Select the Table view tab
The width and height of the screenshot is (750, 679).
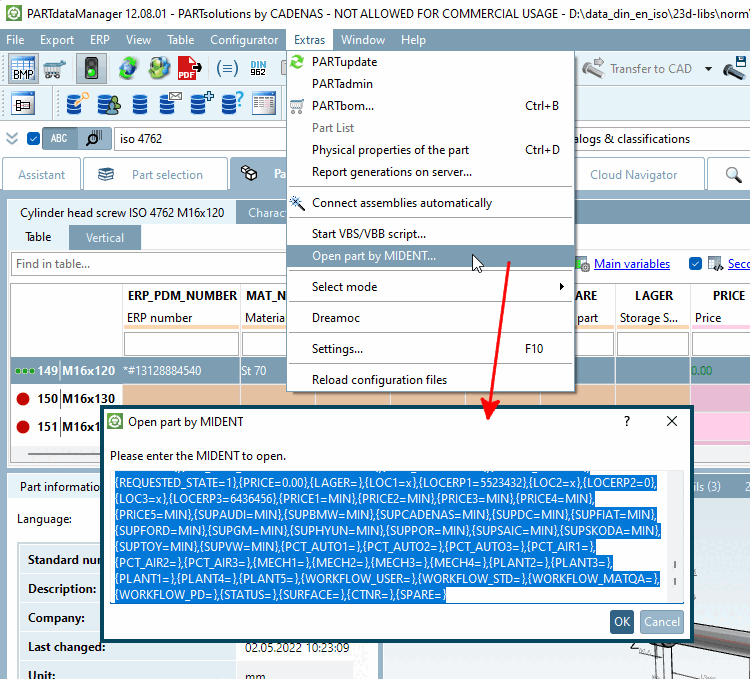coord(38,237)
